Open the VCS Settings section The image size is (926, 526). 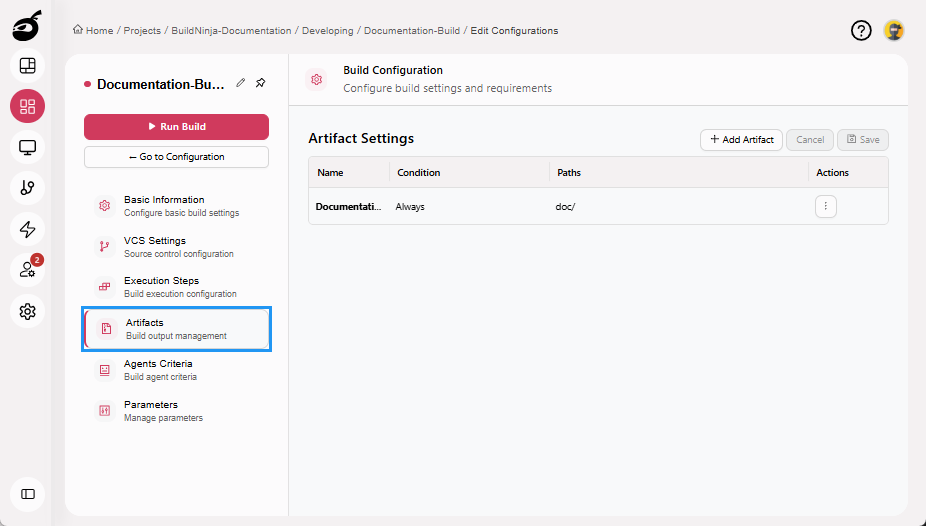[x=155, y=246]
